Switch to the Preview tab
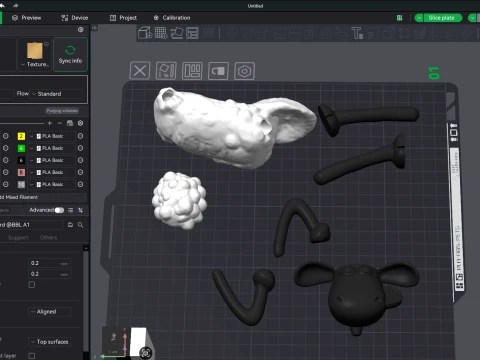 click(27, 18)
